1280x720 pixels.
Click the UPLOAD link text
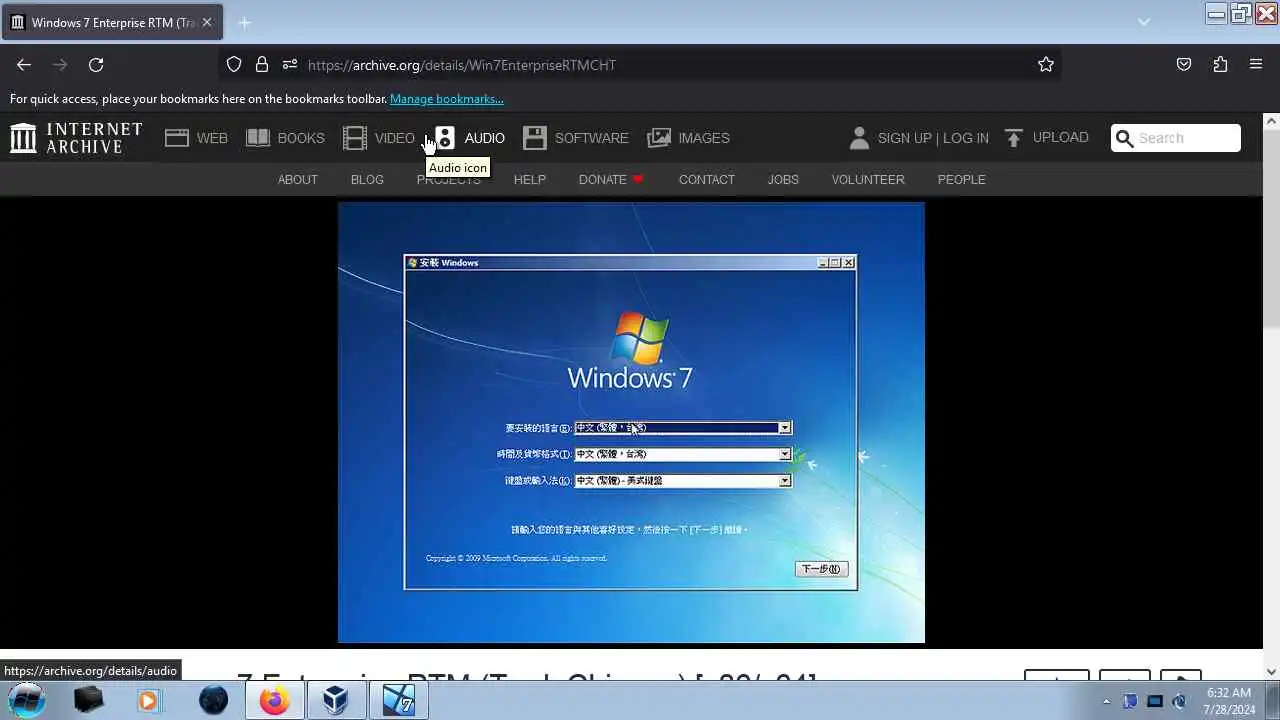[1061, 138]
